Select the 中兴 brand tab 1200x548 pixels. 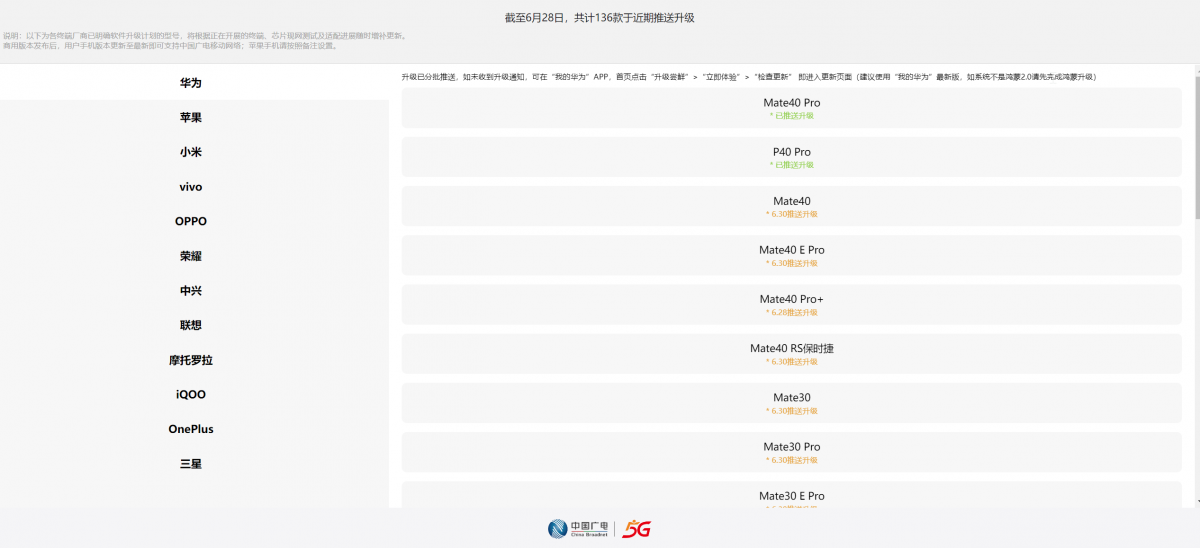194,290
